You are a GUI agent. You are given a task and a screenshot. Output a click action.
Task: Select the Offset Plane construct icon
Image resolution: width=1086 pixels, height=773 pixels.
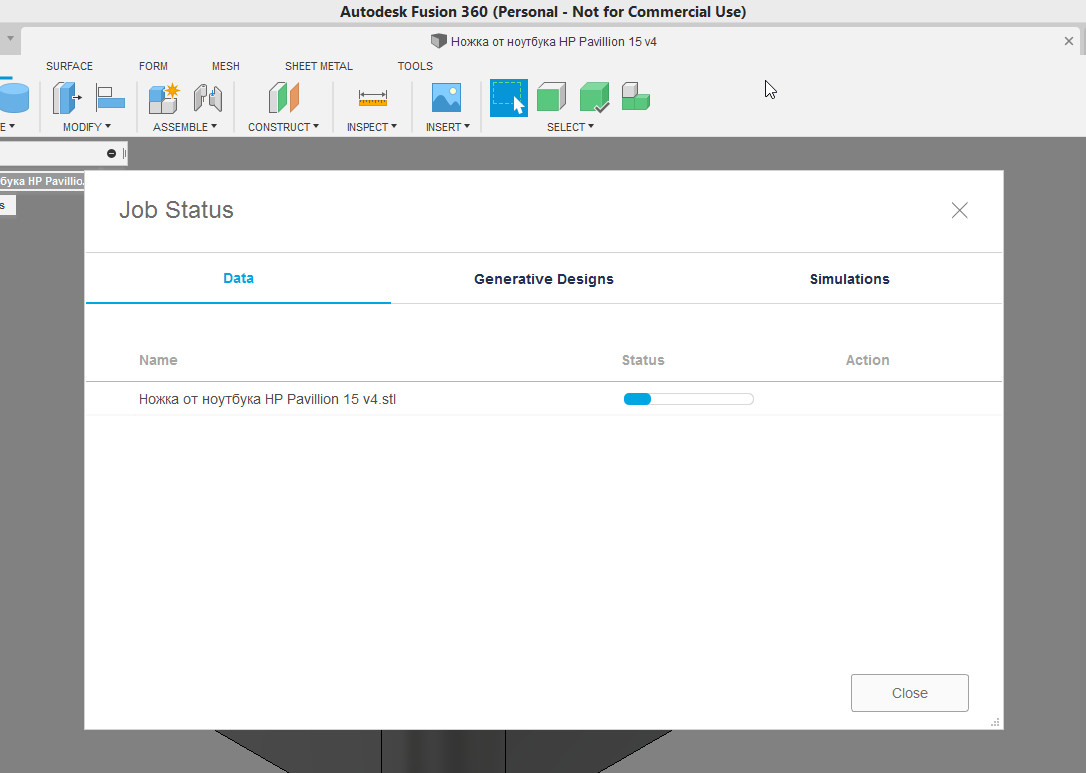point(284,98)
